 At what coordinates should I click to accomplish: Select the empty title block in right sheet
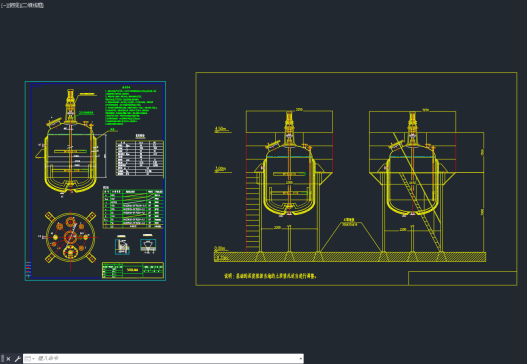pos(462,278)
